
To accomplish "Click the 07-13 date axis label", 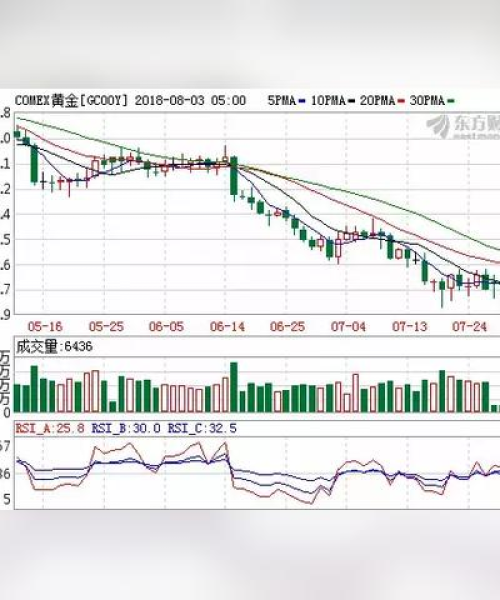I will (x=410, y=327).
